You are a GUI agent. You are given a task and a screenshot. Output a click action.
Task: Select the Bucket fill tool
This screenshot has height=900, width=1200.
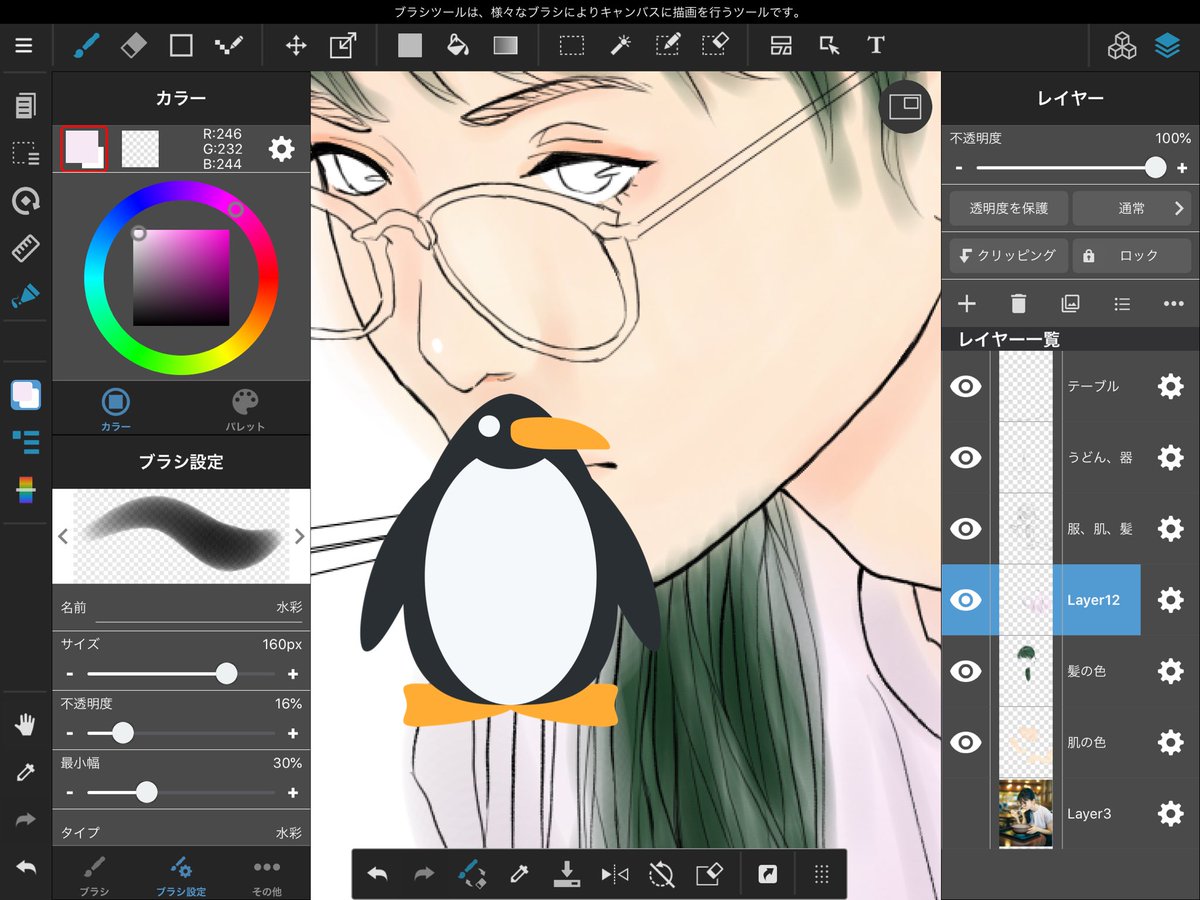457,45
